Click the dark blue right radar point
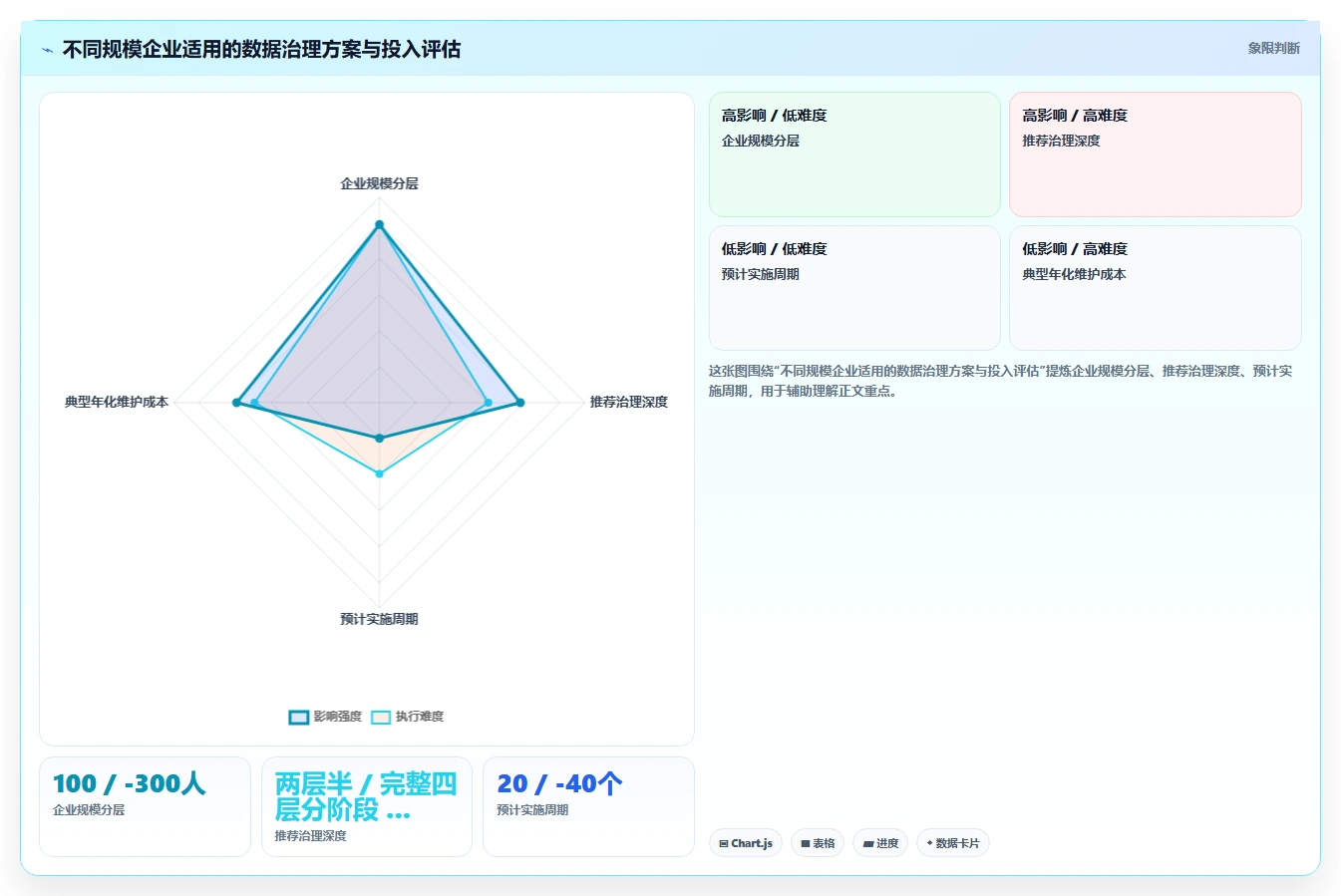 pos(519,403)
